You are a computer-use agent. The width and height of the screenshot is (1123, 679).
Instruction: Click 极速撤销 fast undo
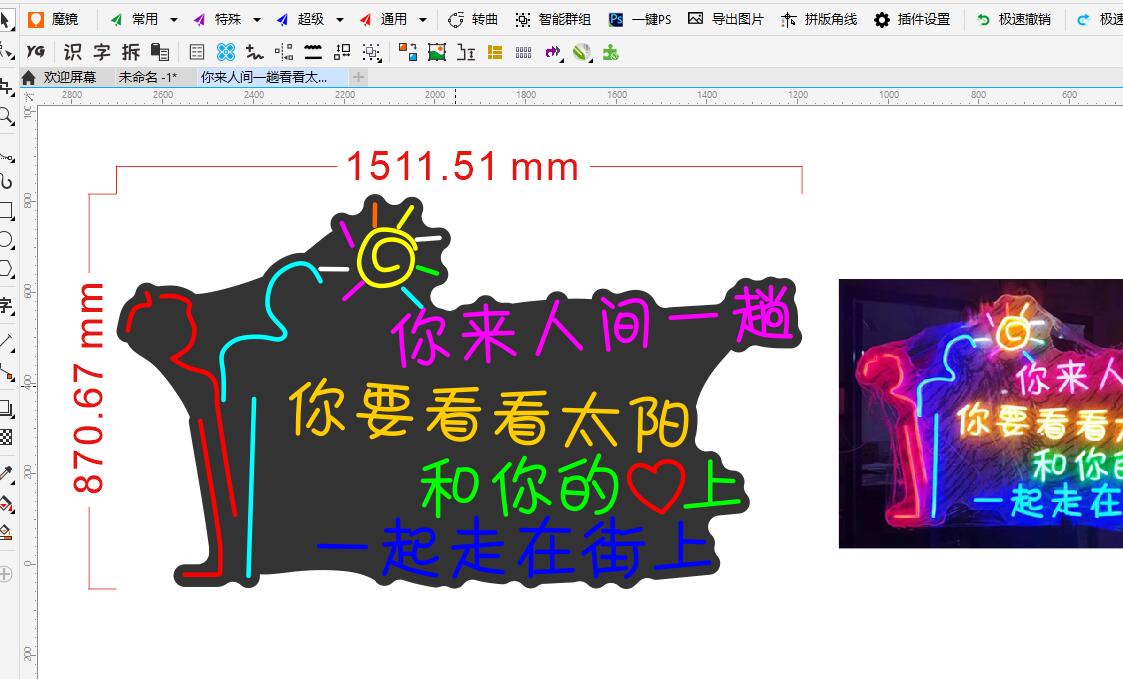(x=1014, y=19)
